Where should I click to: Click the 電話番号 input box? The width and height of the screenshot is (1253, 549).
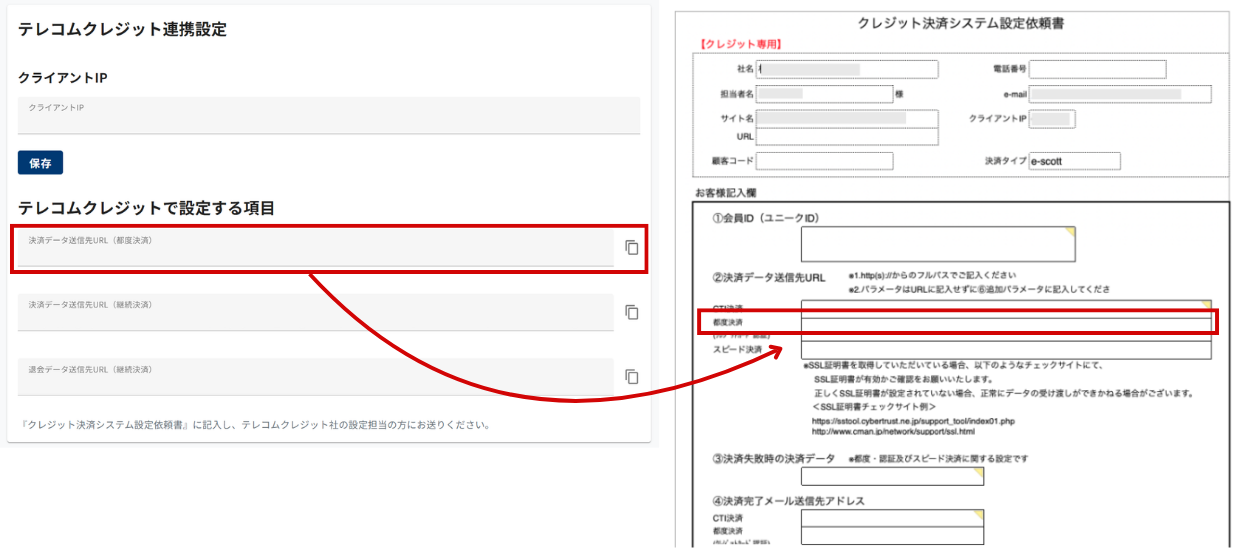pos(1097,69)
